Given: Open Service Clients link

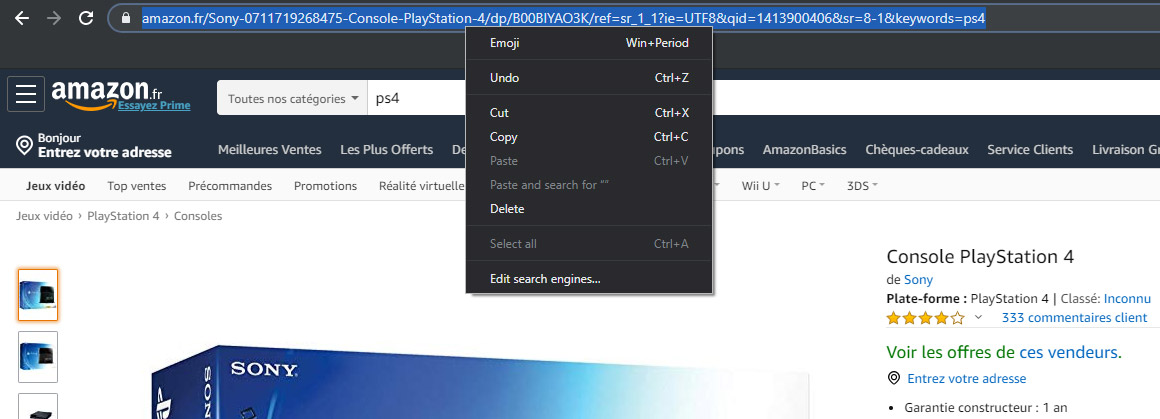Looking at the screenshot, I should [1031, 150].
